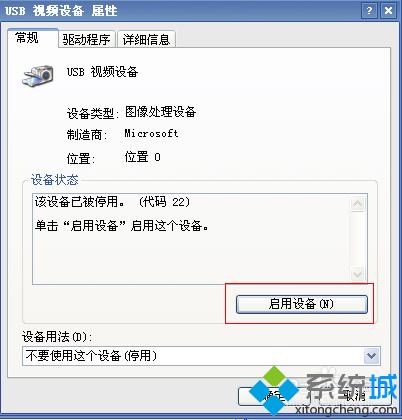This screenshot has width=402, height=420.
Task: Click the 取消 button at bottom
Action: point(355,396)
